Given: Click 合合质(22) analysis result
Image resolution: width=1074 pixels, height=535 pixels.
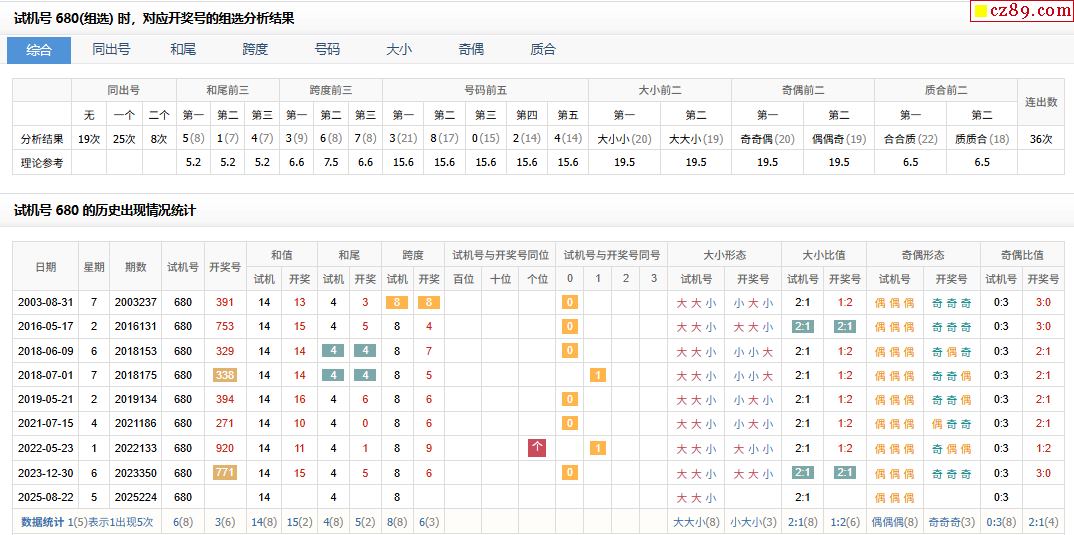Looking at the screenshot, I should tap(910, 139).
